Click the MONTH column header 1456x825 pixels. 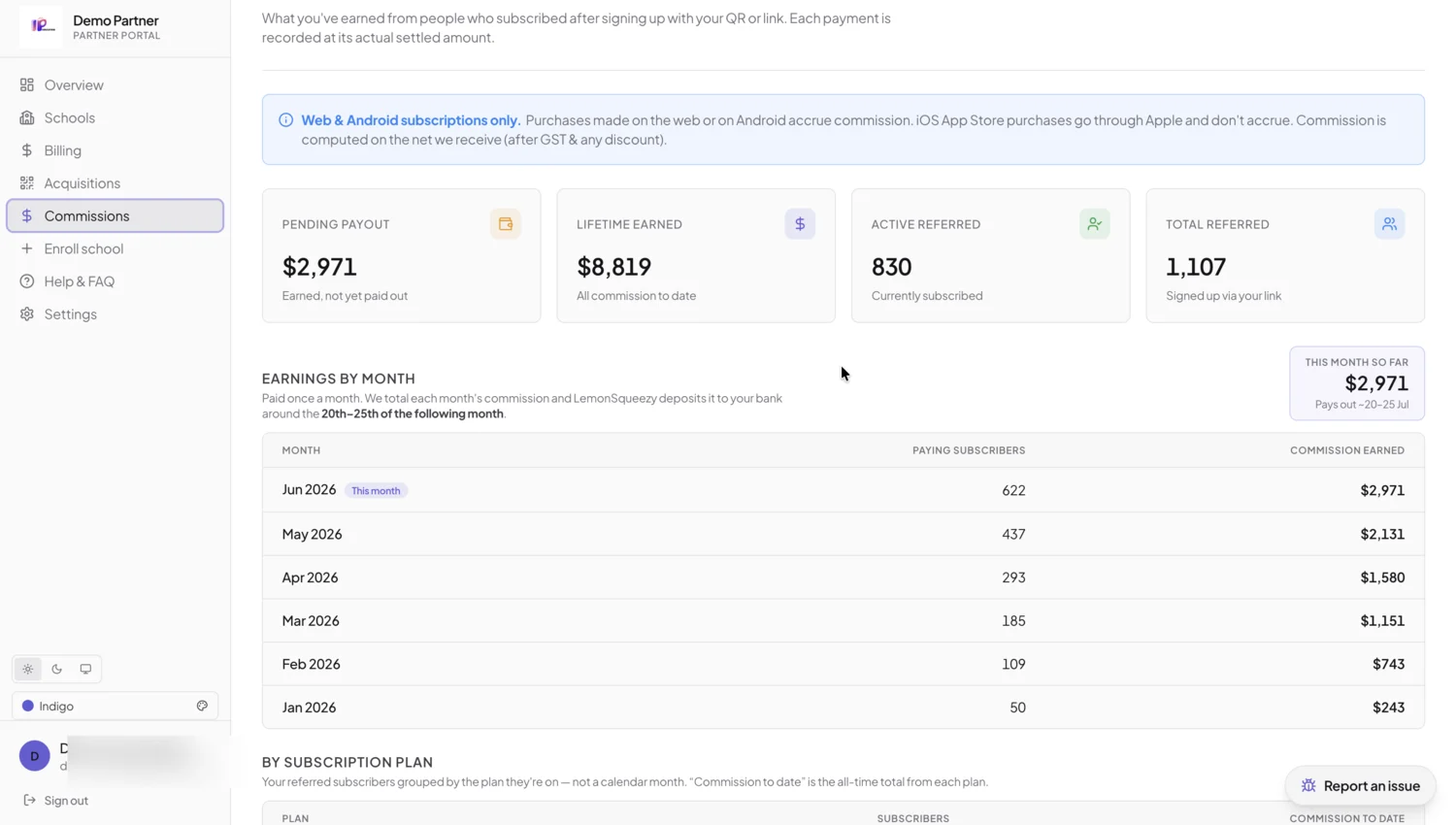coord(301,450)
